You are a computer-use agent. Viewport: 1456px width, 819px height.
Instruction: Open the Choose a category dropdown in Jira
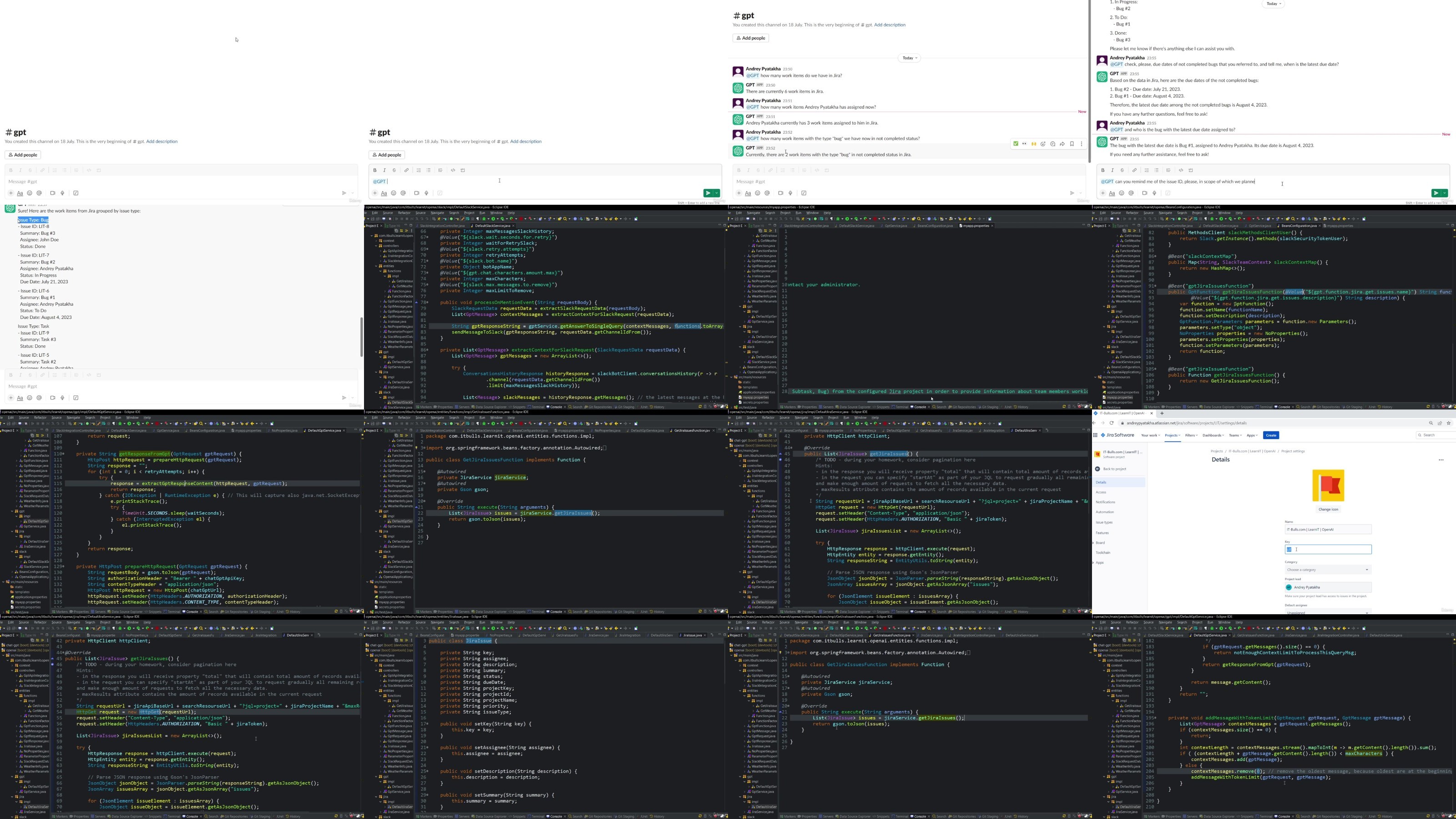tap(1328, 570)
